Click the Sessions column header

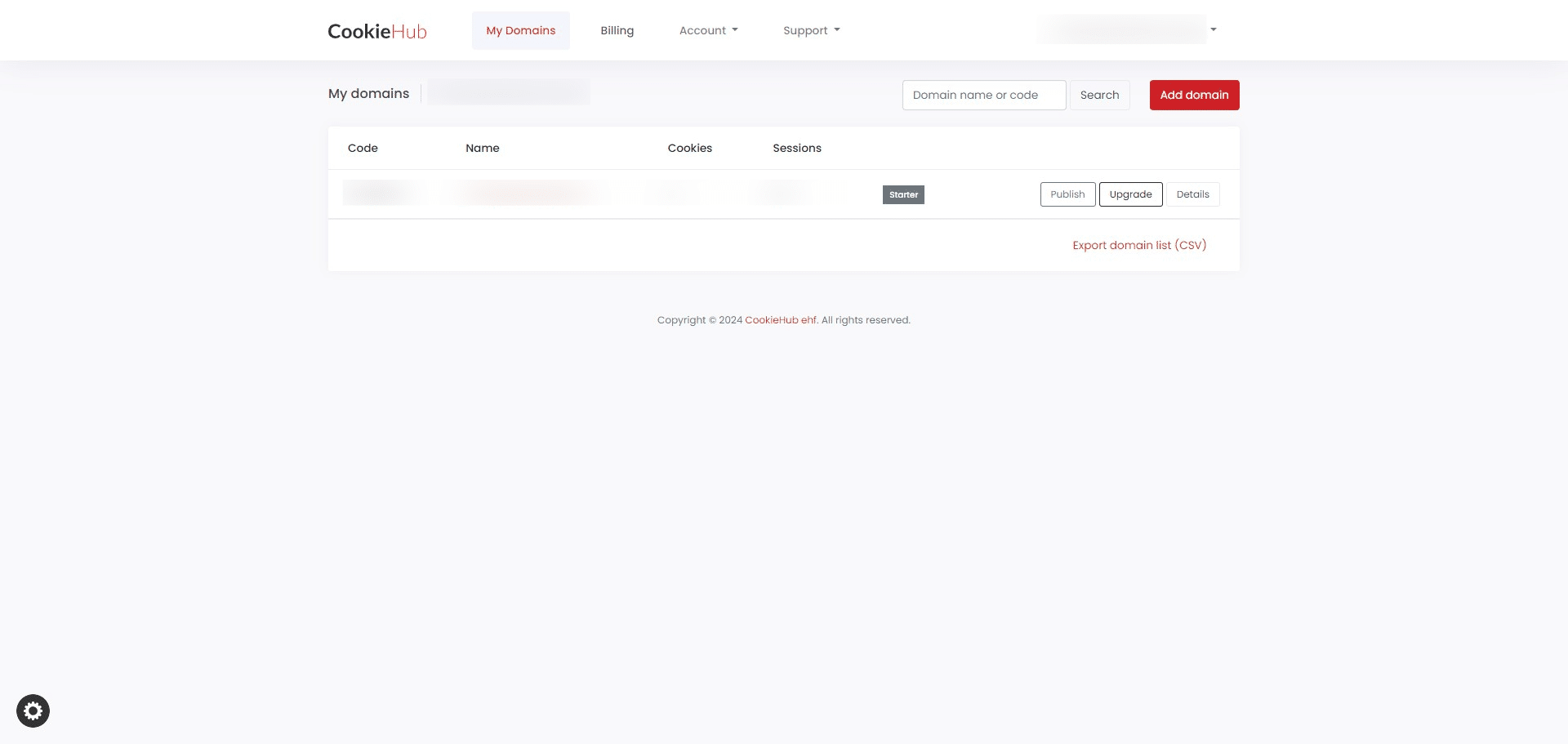(797, 148)
